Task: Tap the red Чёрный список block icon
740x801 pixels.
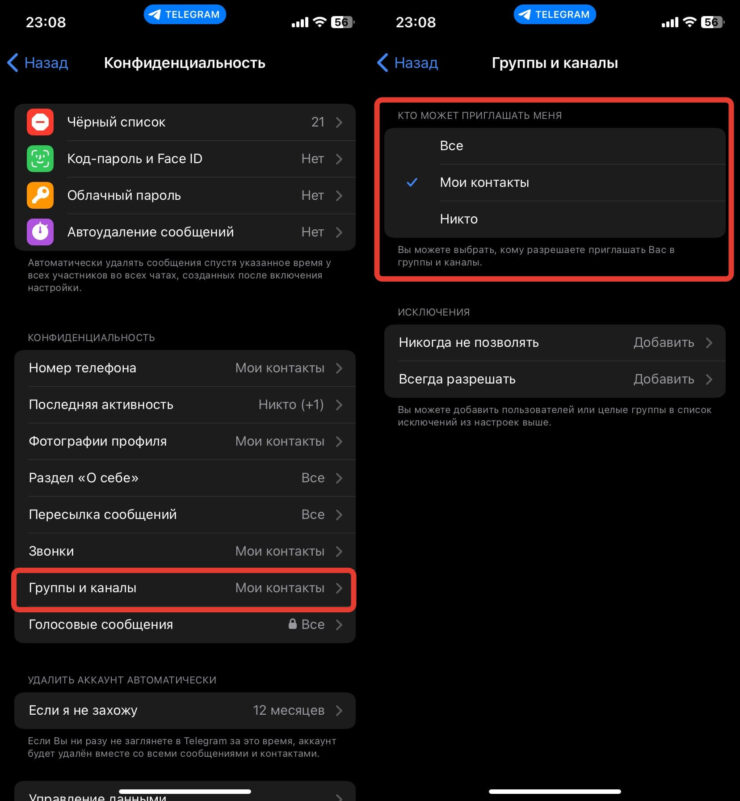Action: (x=40, y=122)
